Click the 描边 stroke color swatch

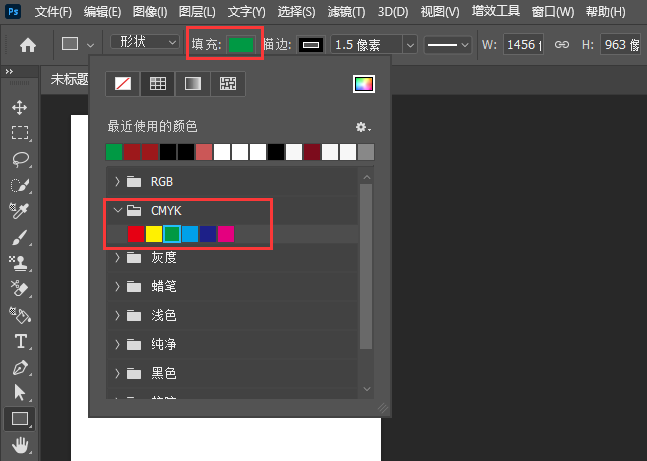311,45
